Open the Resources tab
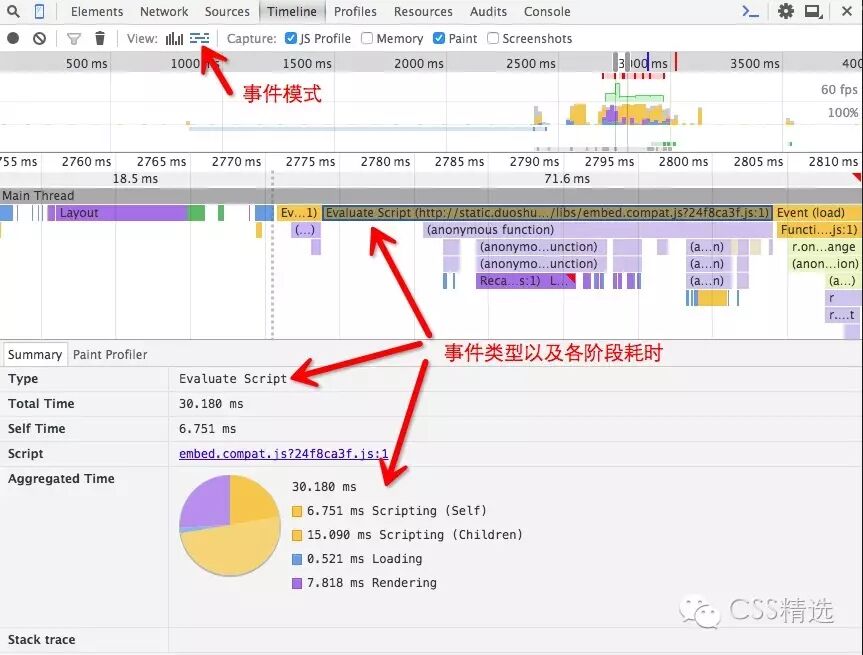863x655 pixels. pyautogui.click(x=423, y=12)
